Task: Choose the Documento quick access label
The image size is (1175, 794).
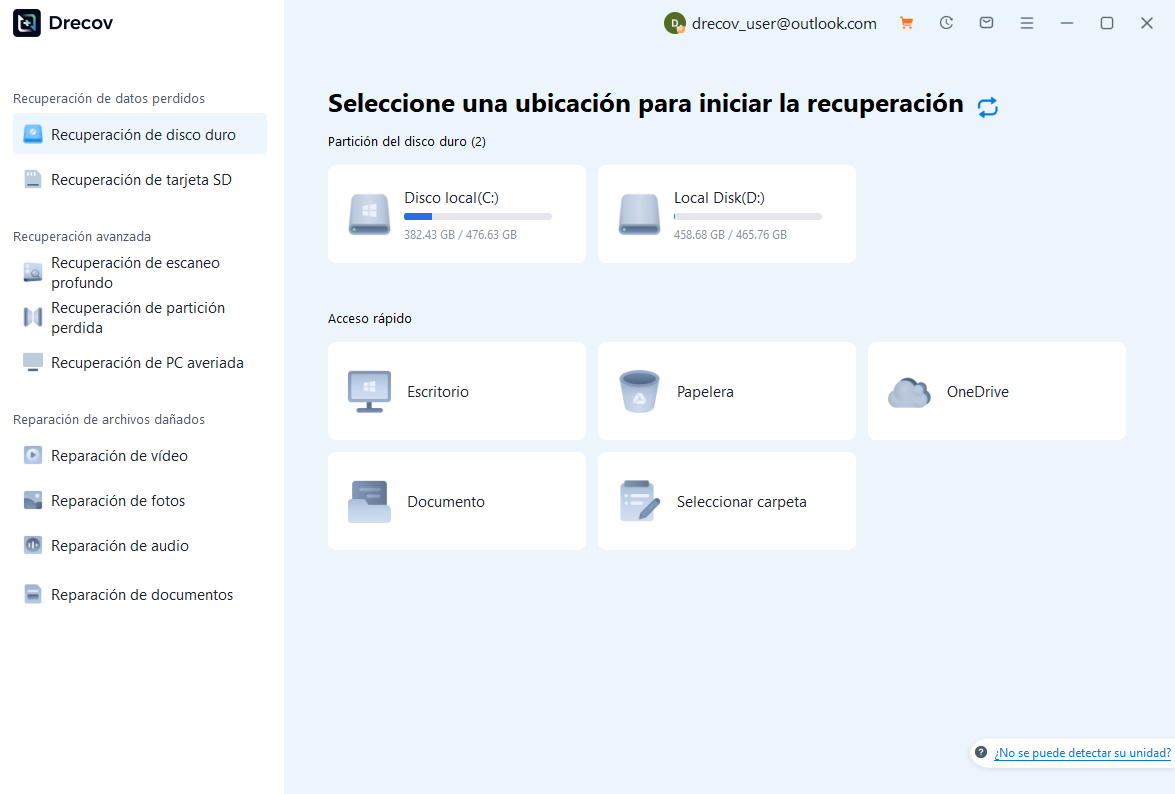Action: [x=446, y=502]
